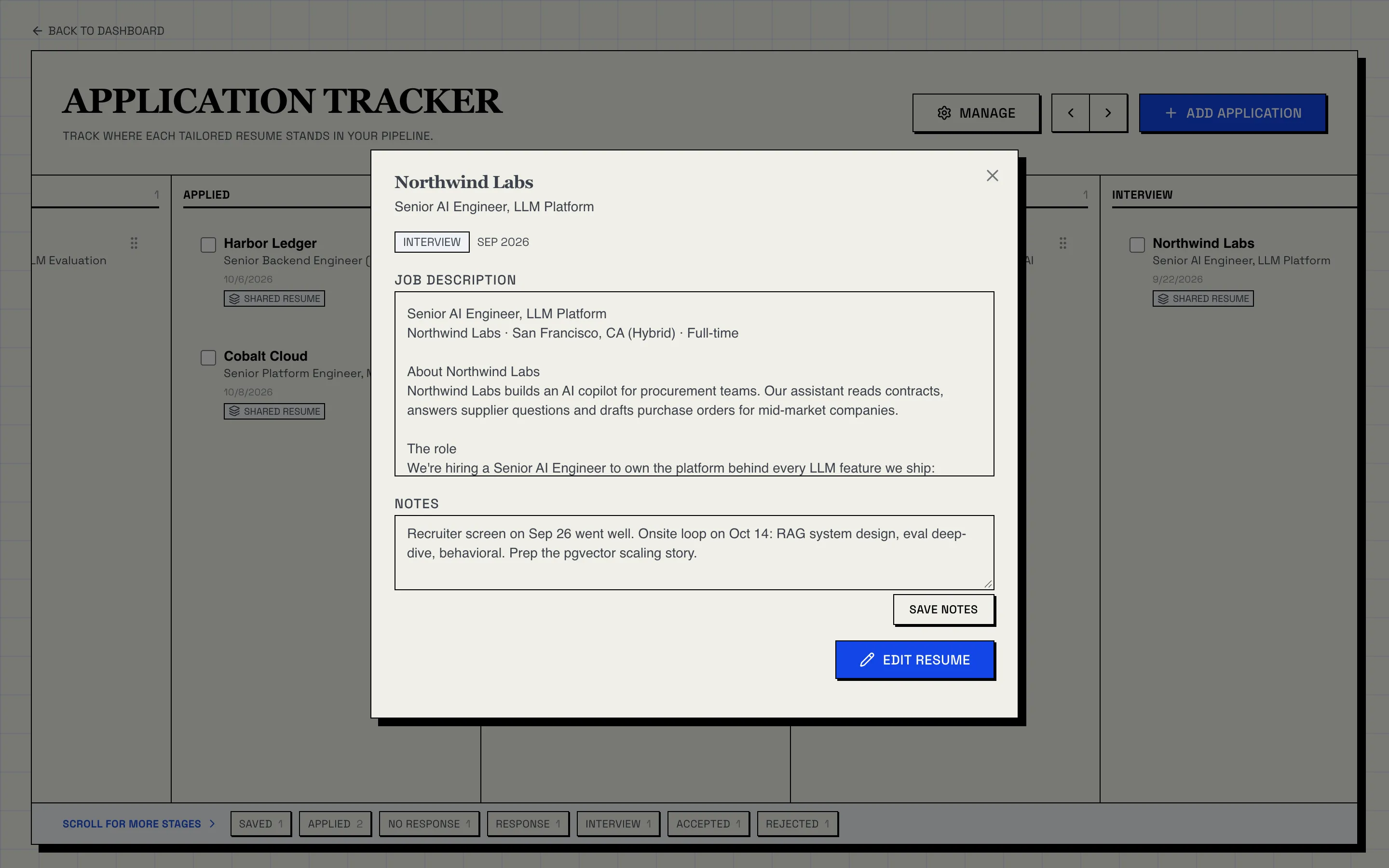Save the notes
The image size is (1389, 868).
[x=943, y=609]
